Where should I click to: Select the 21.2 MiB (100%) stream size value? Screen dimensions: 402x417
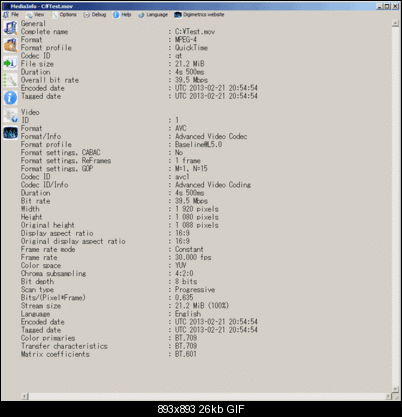click(x=202, y=306)
